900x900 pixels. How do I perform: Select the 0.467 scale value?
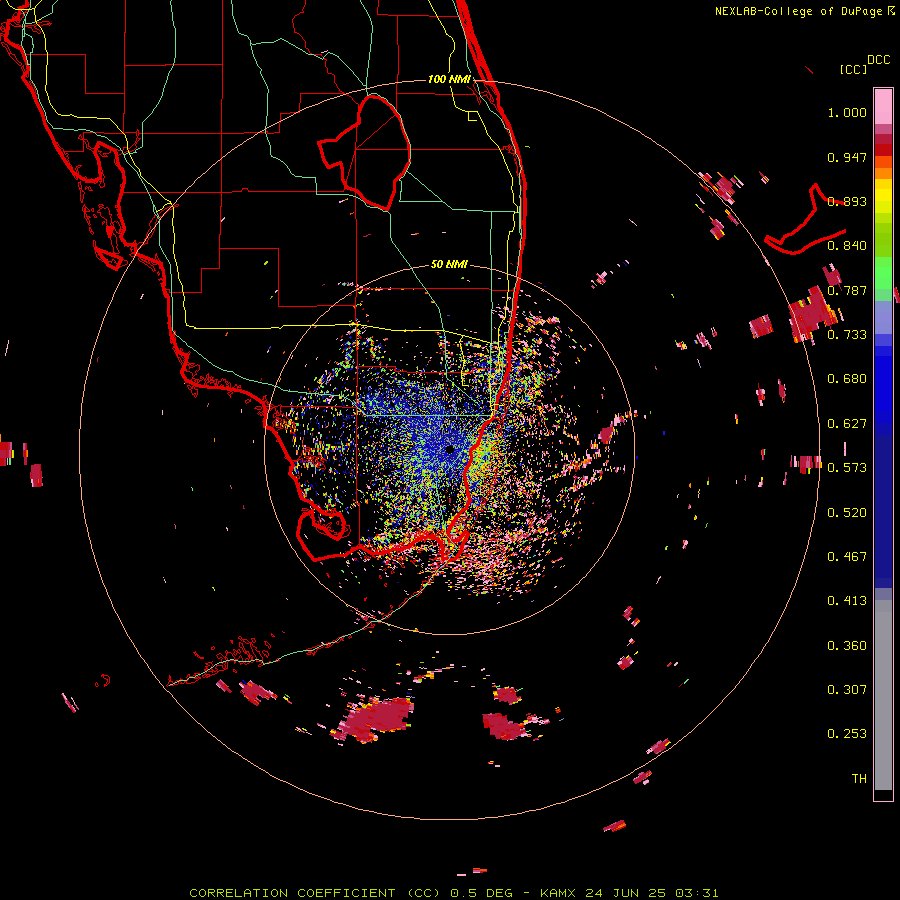[x=847, y=557]
